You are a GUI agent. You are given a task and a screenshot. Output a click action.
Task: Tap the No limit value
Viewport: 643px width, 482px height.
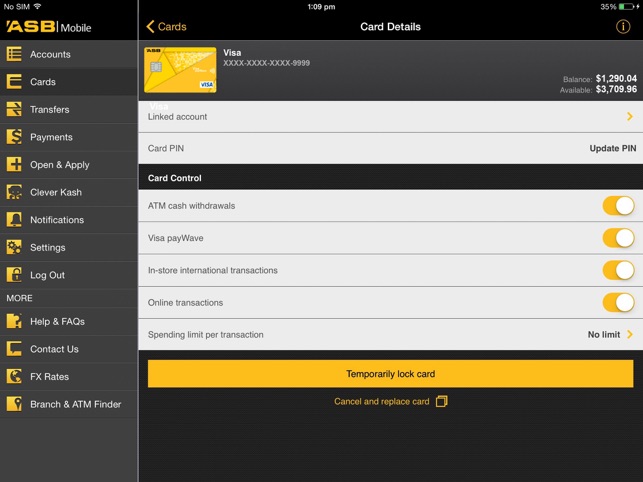604,334
